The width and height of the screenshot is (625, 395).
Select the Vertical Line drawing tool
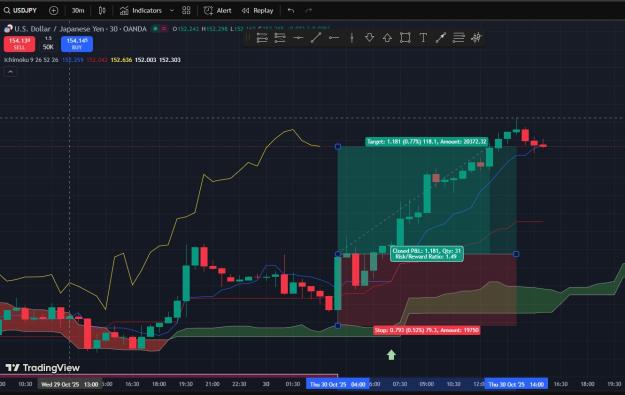point(352,38)
